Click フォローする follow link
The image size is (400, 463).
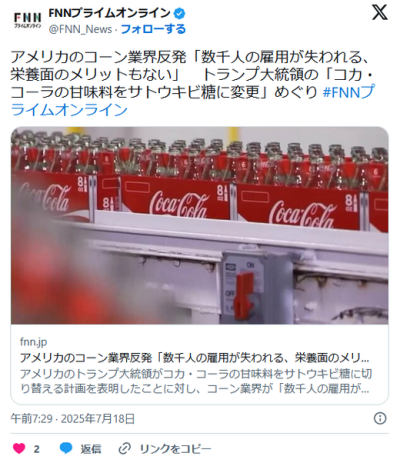pos(153,29)
